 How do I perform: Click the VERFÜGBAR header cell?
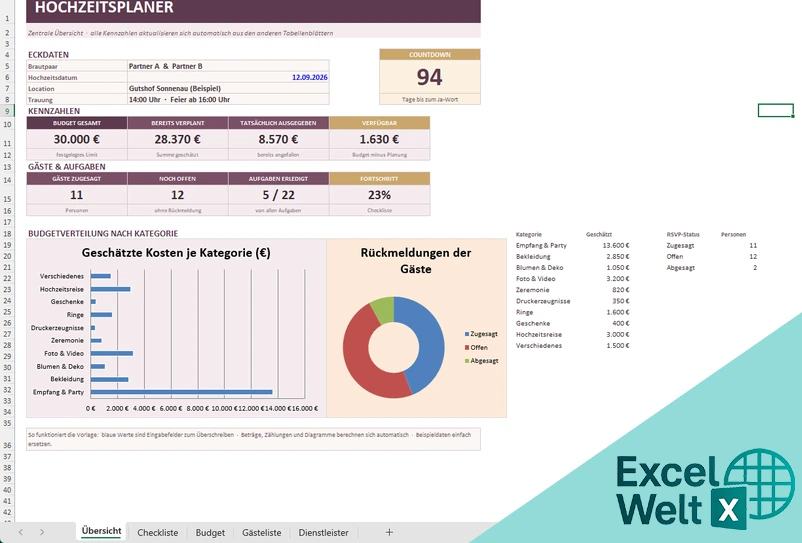click(380, 123)
